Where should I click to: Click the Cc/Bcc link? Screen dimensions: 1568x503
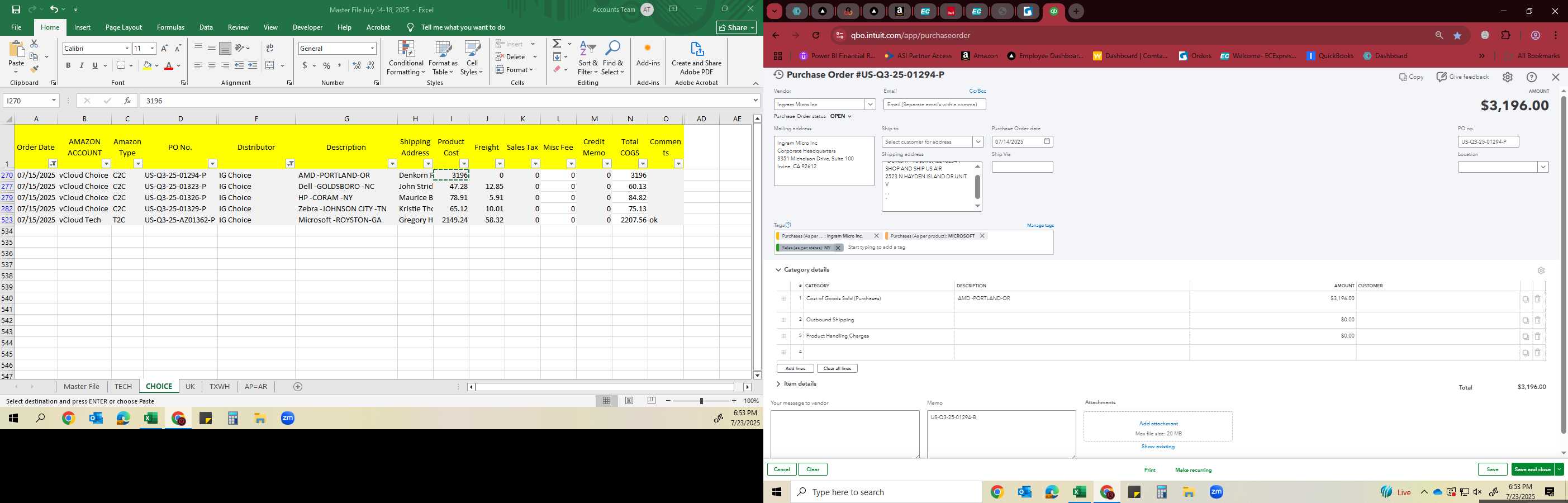977,91
